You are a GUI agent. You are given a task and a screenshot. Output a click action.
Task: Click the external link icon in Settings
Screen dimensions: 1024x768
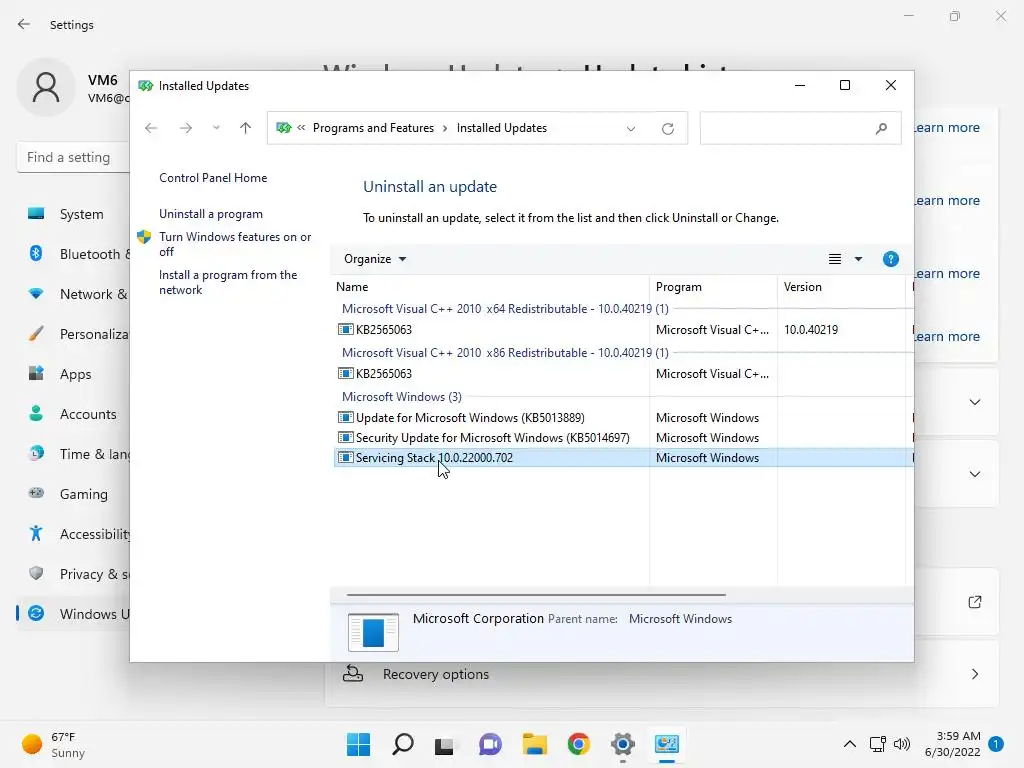975,602
